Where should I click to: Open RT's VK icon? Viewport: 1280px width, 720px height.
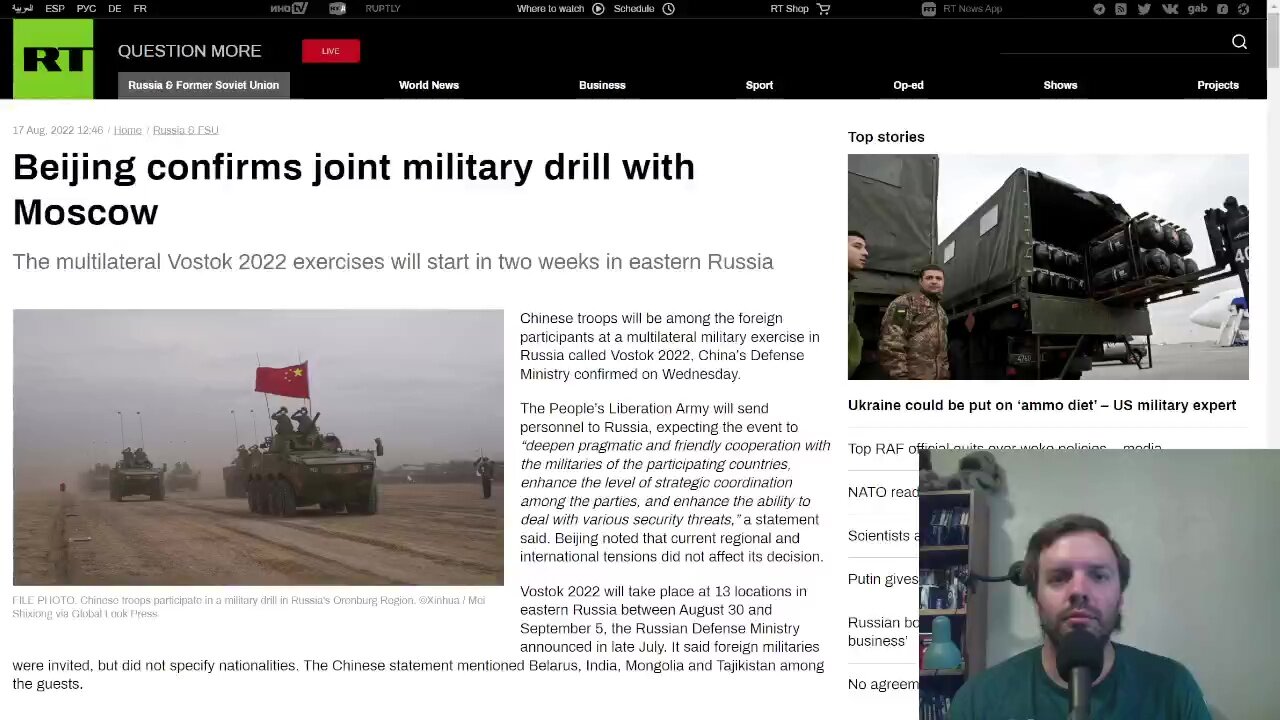click(x=1169, y=9)
